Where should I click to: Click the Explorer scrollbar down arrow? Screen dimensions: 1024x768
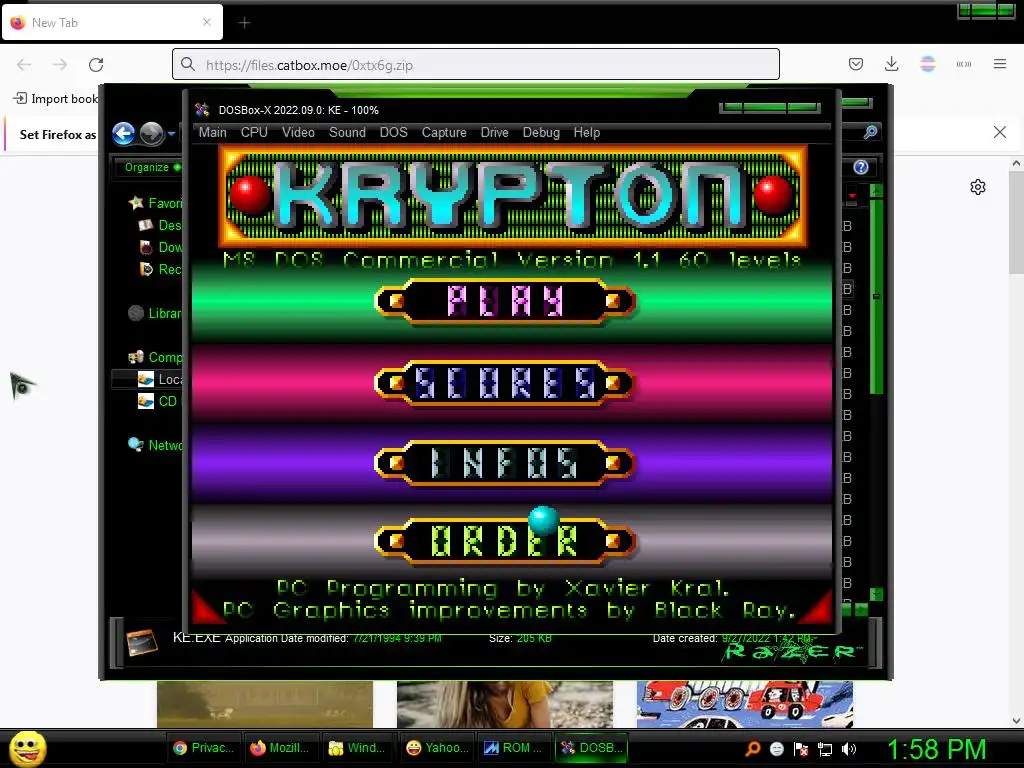(876, 594)
